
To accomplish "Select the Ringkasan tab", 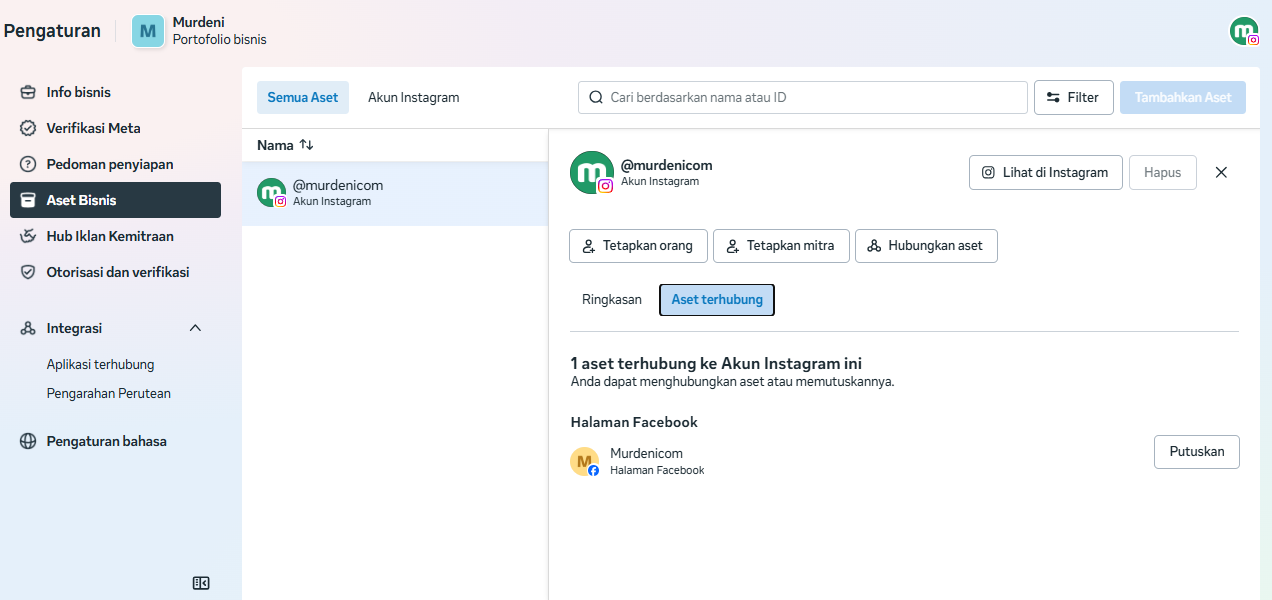I will (x=611, y=299).
